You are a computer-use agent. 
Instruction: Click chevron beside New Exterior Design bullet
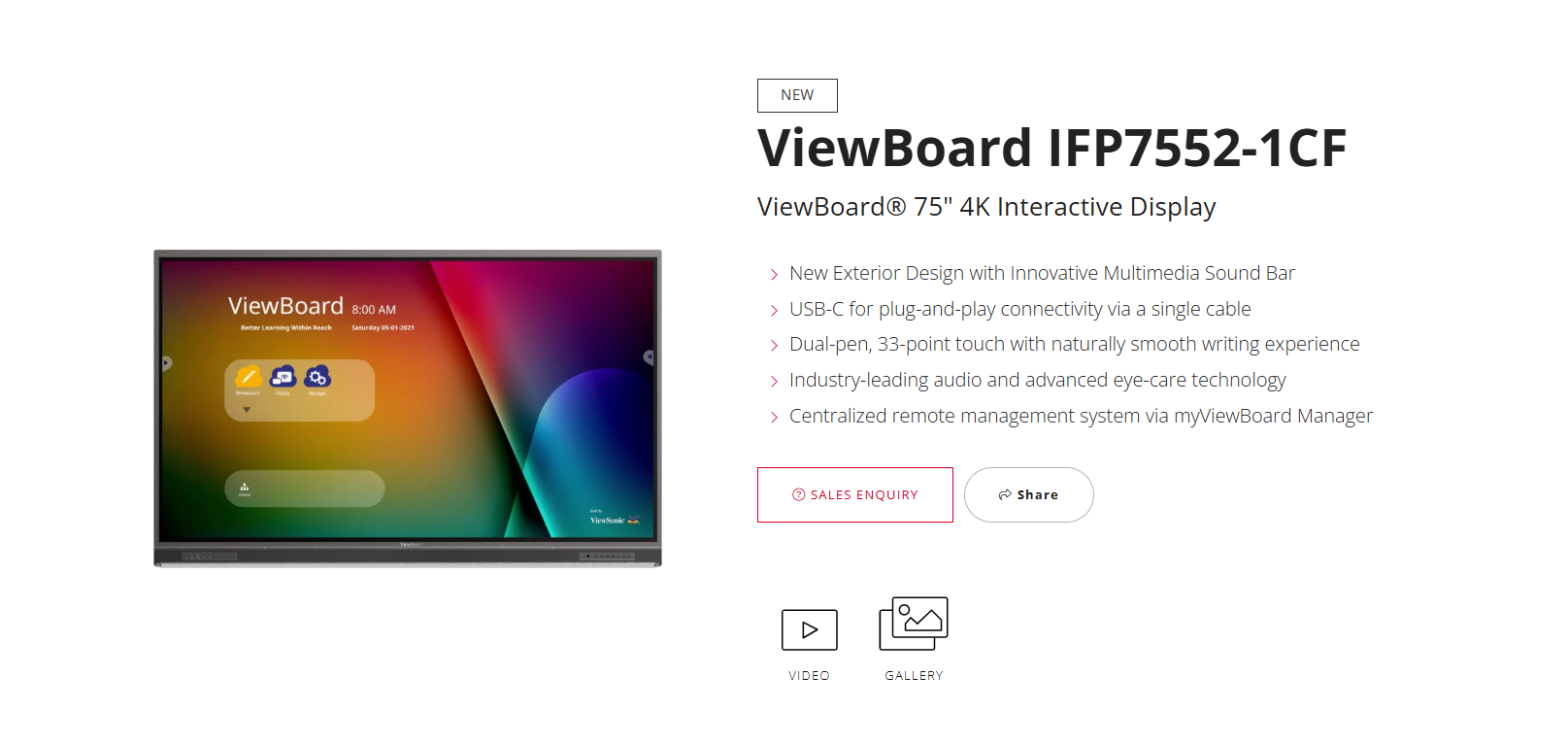[x=774, y=275]
